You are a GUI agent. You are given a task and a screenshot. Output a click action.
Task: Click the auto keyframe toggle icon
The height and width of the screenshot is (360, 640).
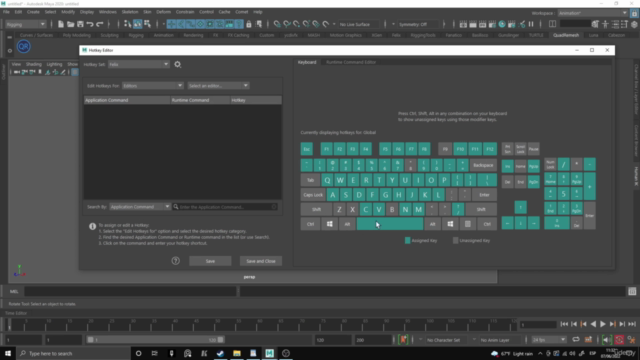point(619,340)
